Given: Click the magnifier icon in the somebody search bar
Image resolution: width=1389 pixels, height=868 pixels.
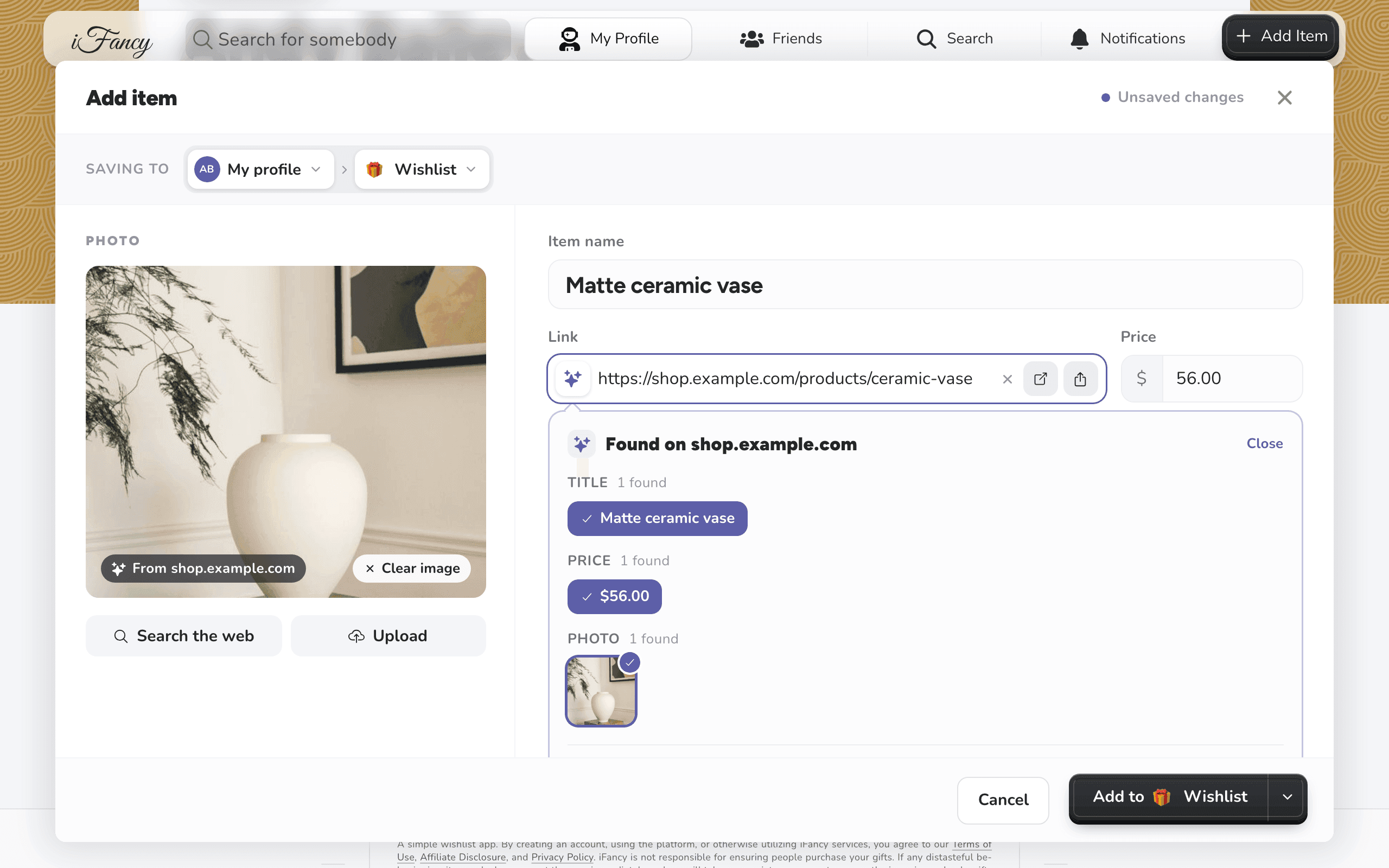Looking at the screenshot, I should click(202, 39).
